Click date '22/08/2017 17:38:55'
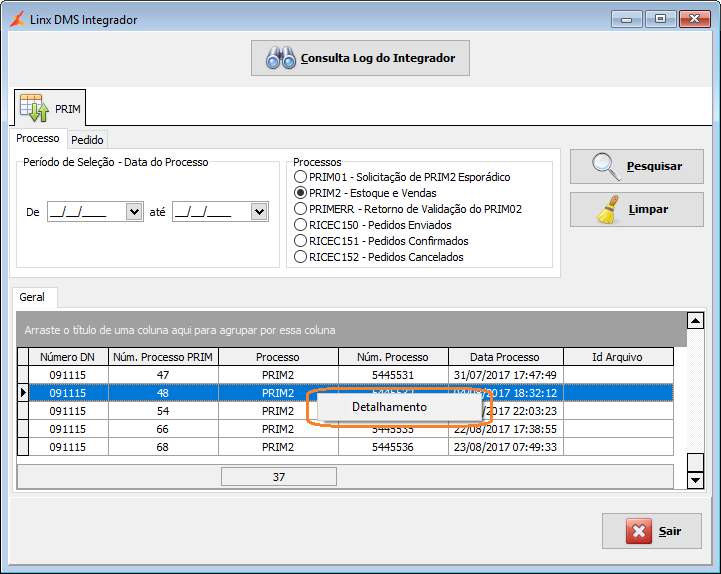721x574 pixels. 505,429
